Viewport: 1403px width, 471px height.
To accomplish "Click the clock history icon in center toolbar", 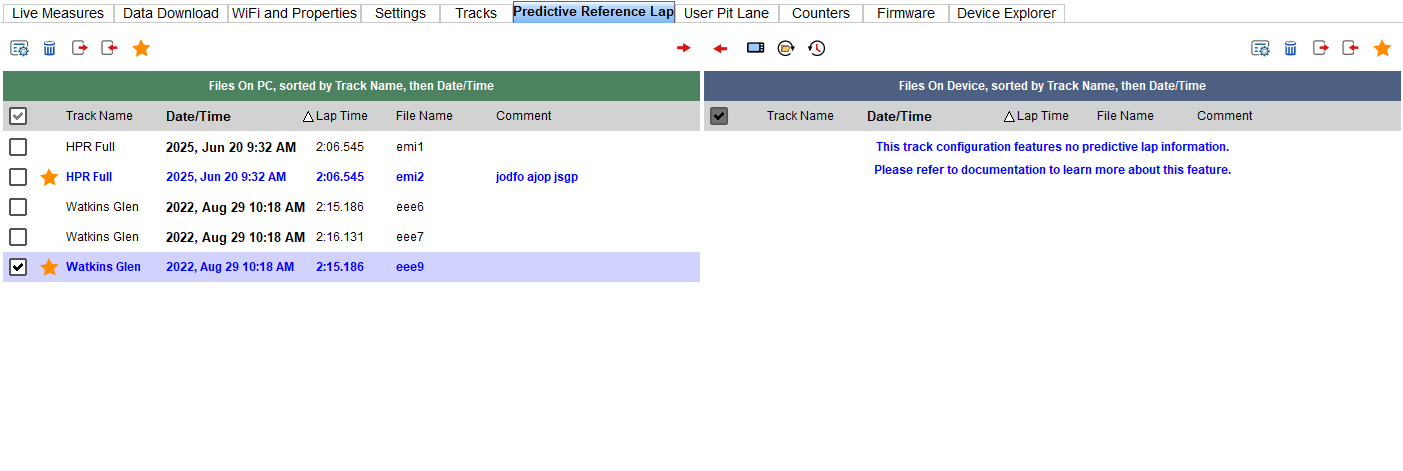I will 817,48.
